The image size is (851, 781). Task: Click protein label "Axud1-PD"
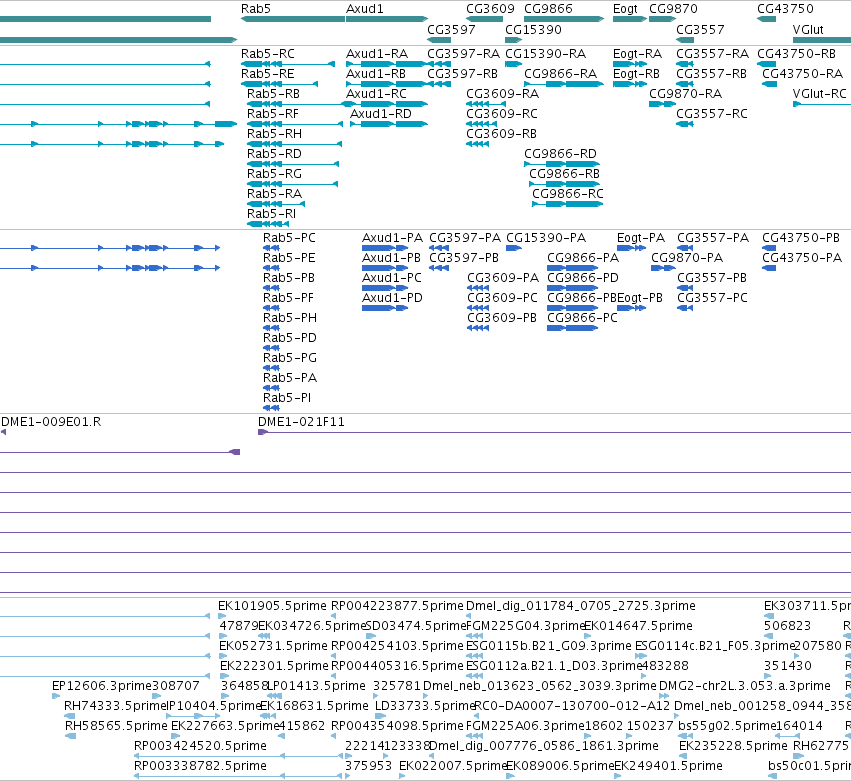tap(392, 298)
